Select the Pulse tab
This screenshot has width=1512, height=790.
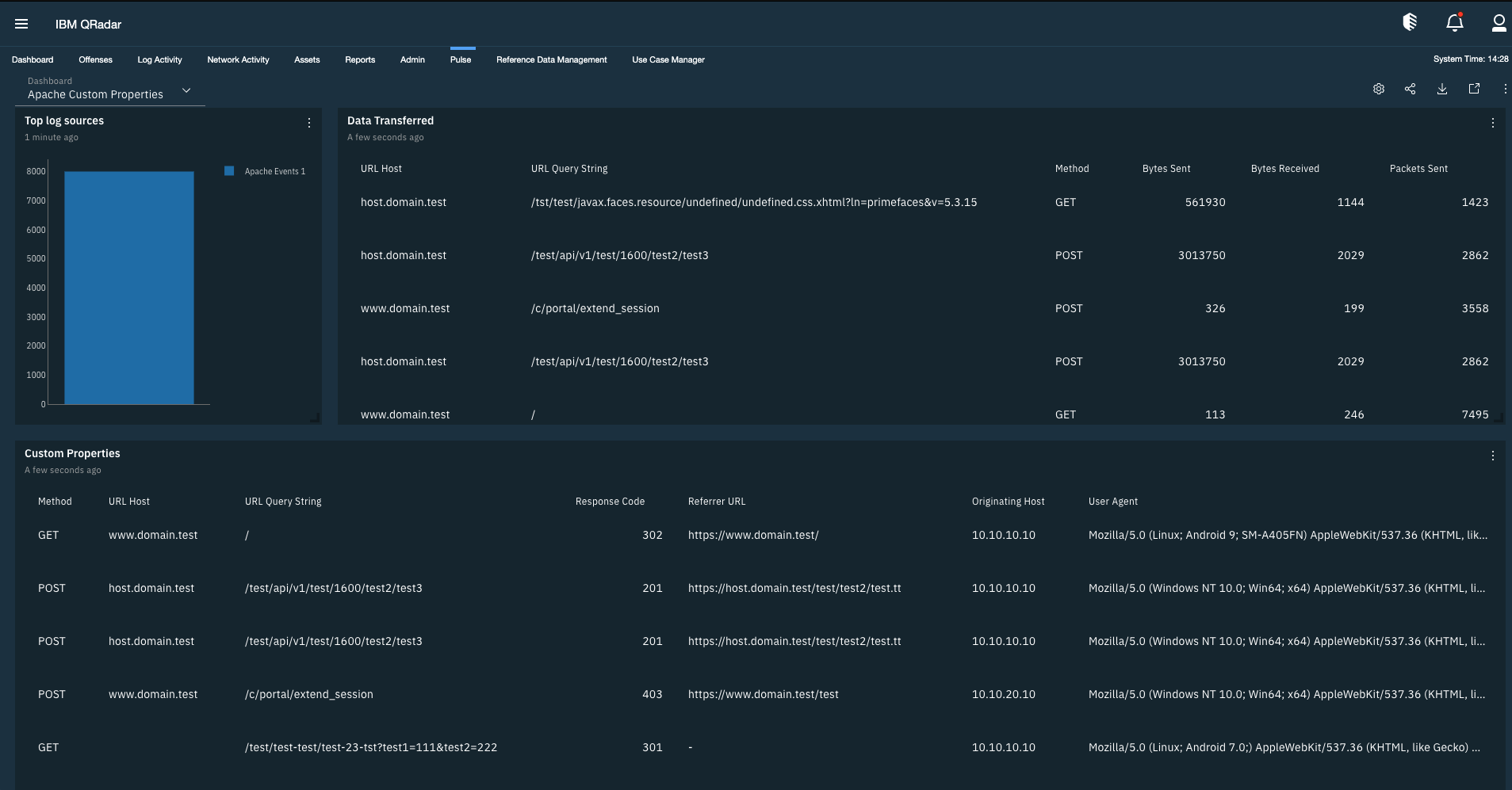tap(460, 59)
